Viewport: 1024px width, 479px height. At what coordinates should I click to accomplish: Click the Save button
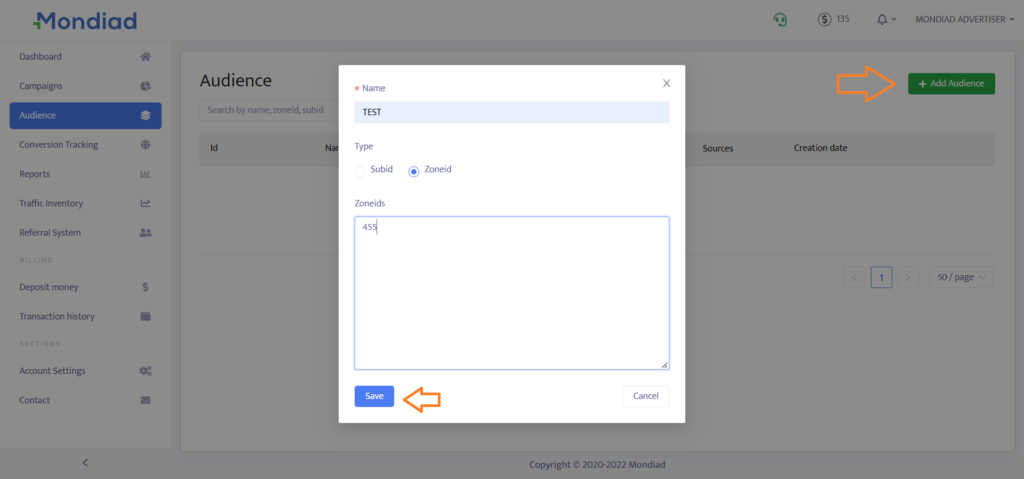[374, 396]
